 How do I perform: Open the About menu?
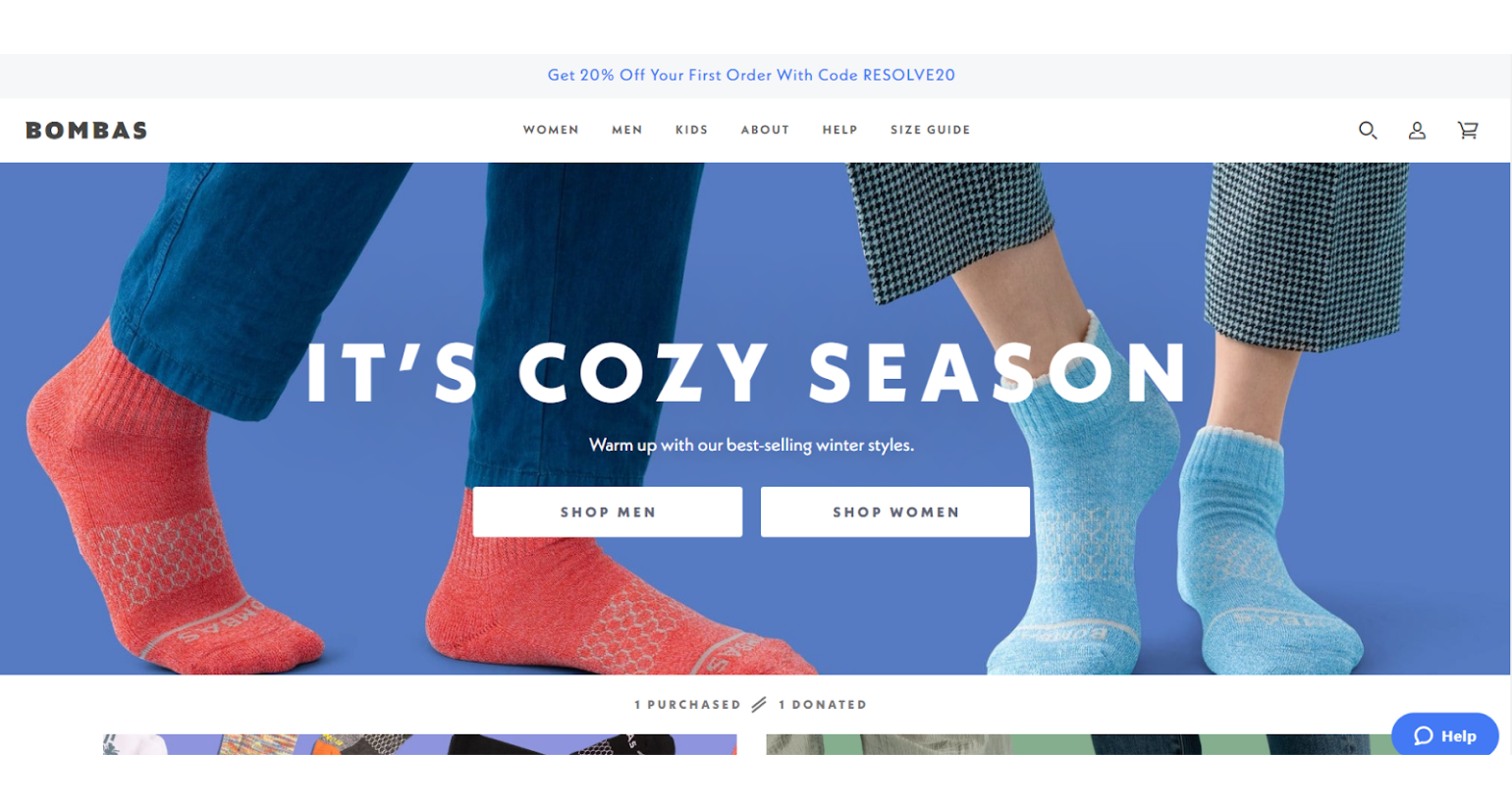pos(765,130)
